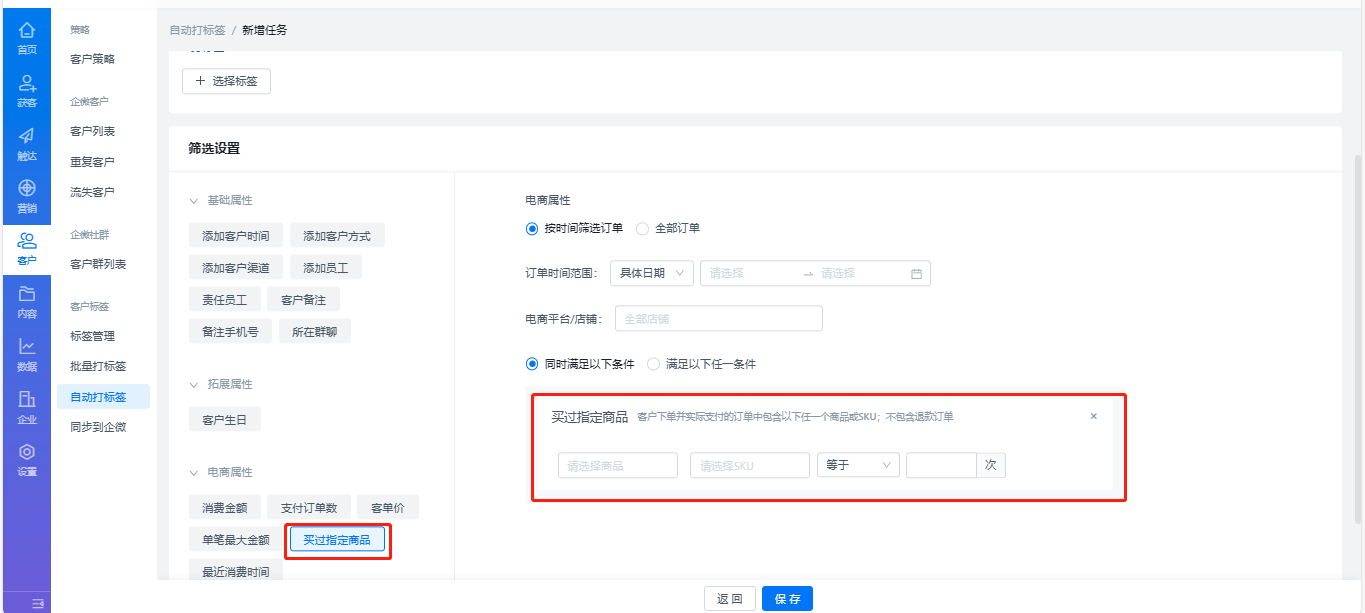Open the 内容 folder icon
The image size is (1365, 613).
click(27, 294)
